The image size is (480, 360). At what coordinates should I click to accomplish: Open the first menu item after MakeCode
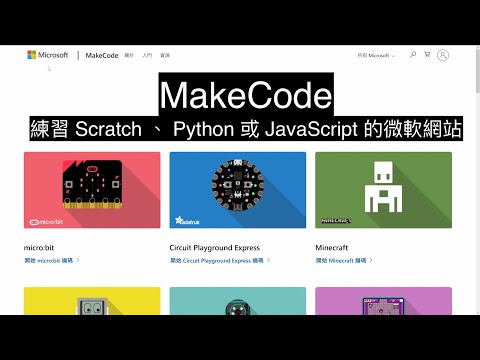pyautogui.click(x=129, y=55)
